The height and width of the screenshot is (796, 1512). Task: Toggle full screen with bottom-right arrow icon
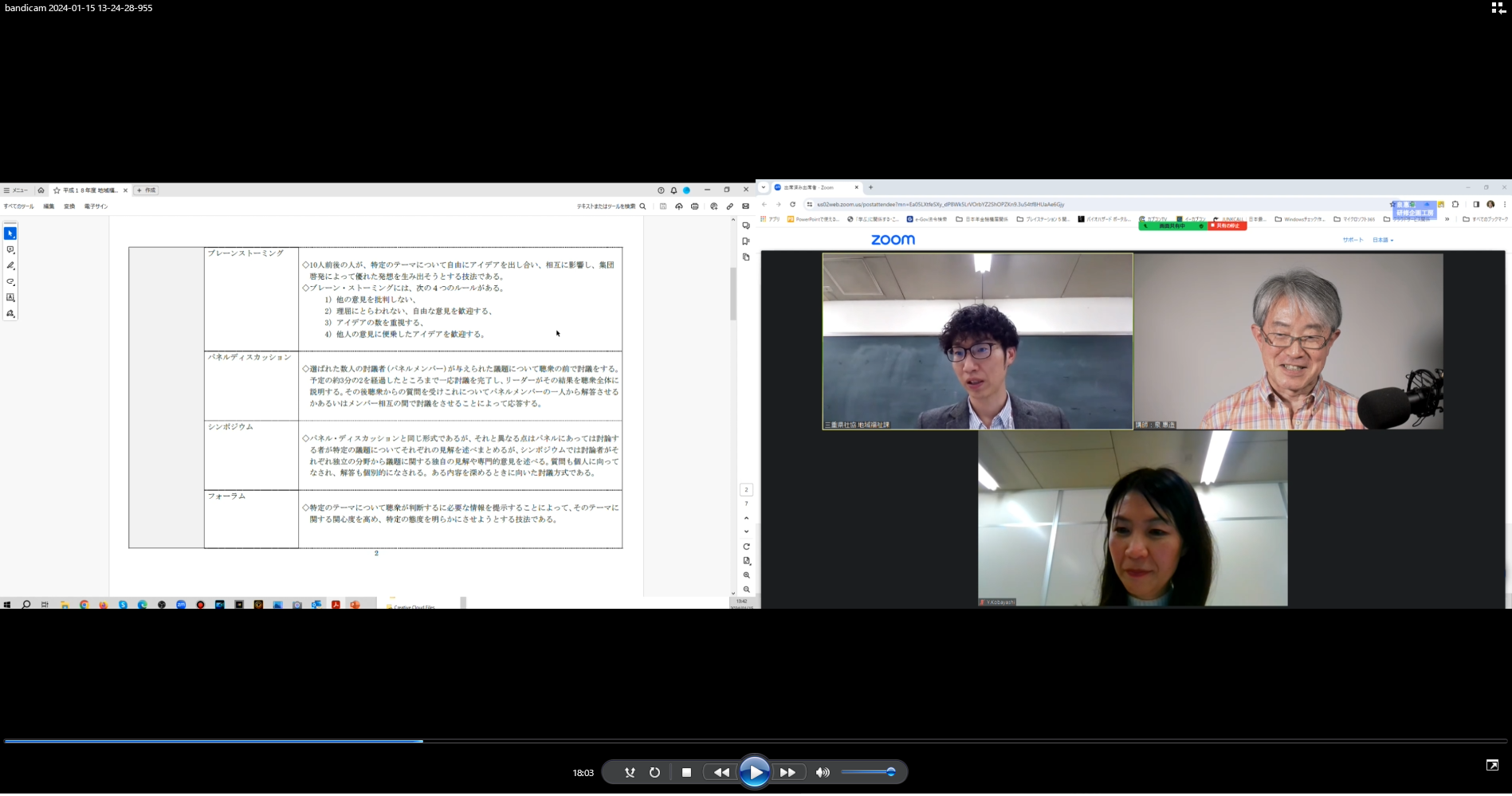click(x=1492, y=765)
